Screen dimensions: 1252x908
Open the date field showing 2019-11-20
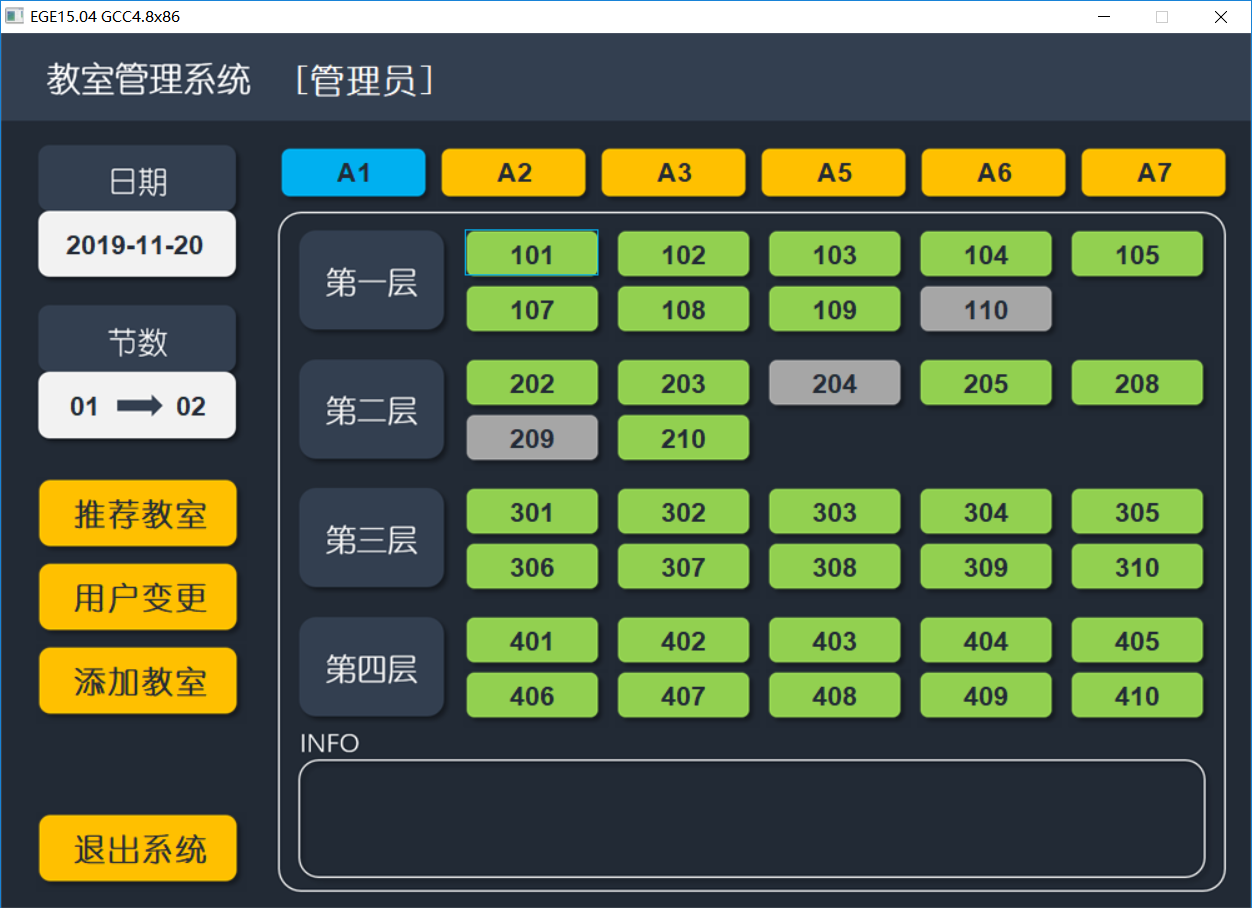(137, 243)
